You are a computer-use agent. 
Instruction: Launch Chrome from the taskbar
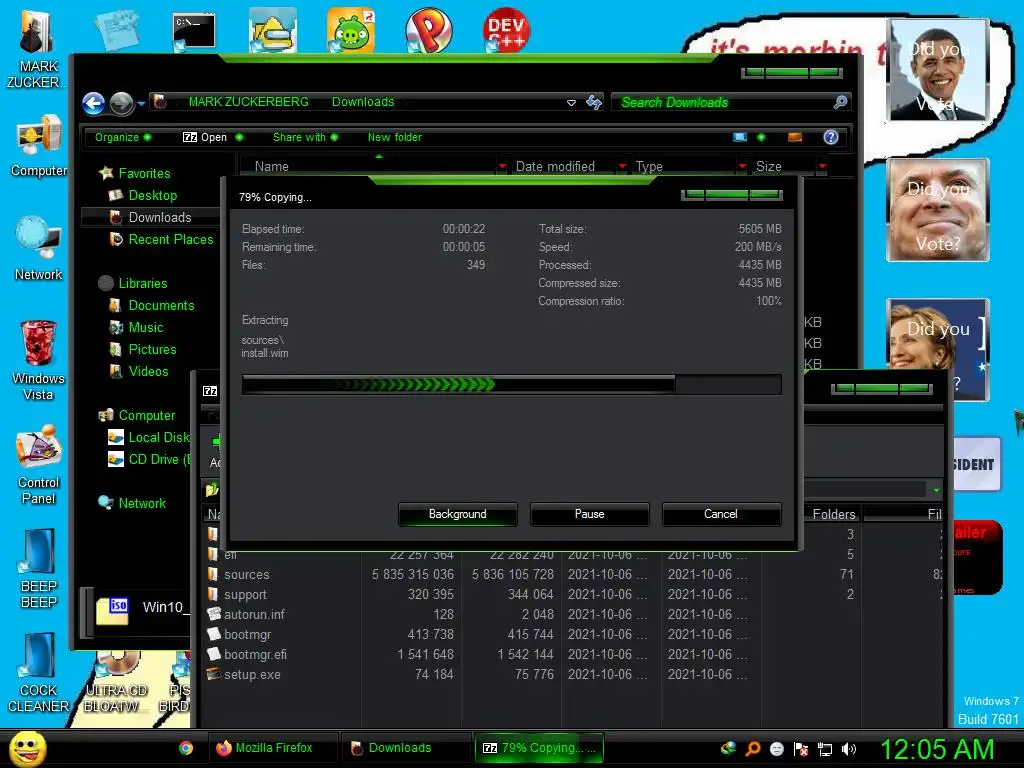[186, 748]
